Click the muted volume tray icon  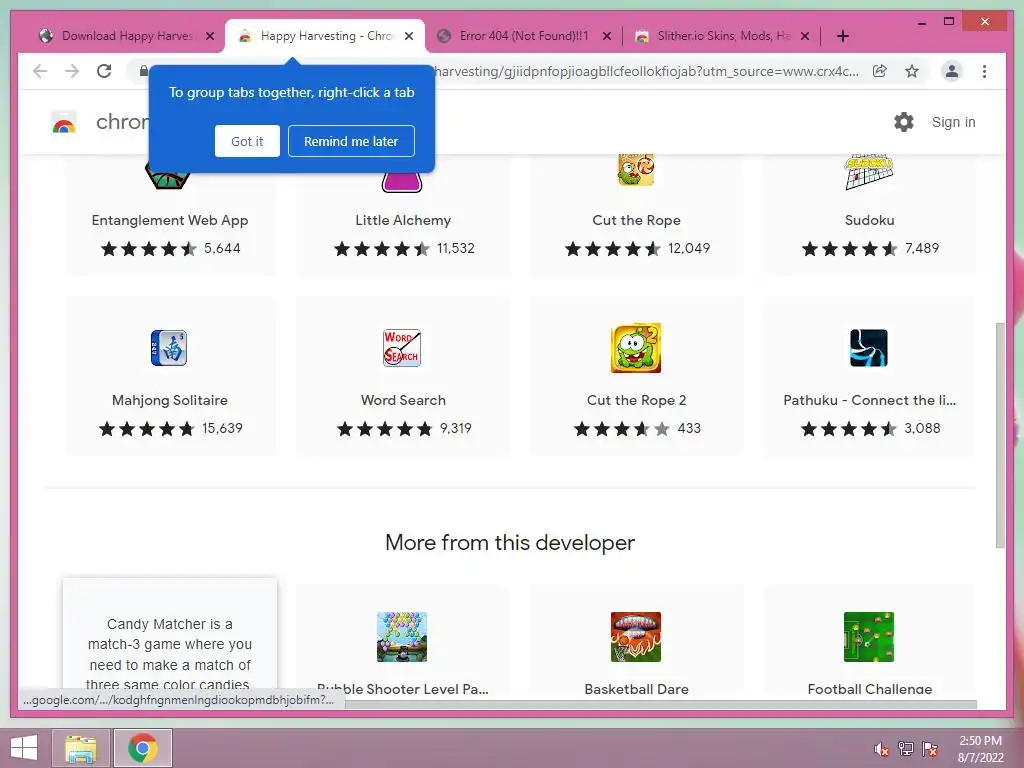tap(882, 749)
